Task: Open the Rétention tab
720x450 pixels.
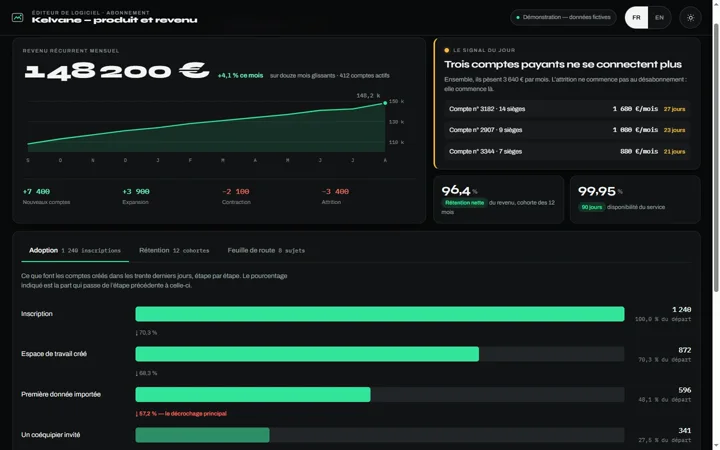Action: pos(174,251)
